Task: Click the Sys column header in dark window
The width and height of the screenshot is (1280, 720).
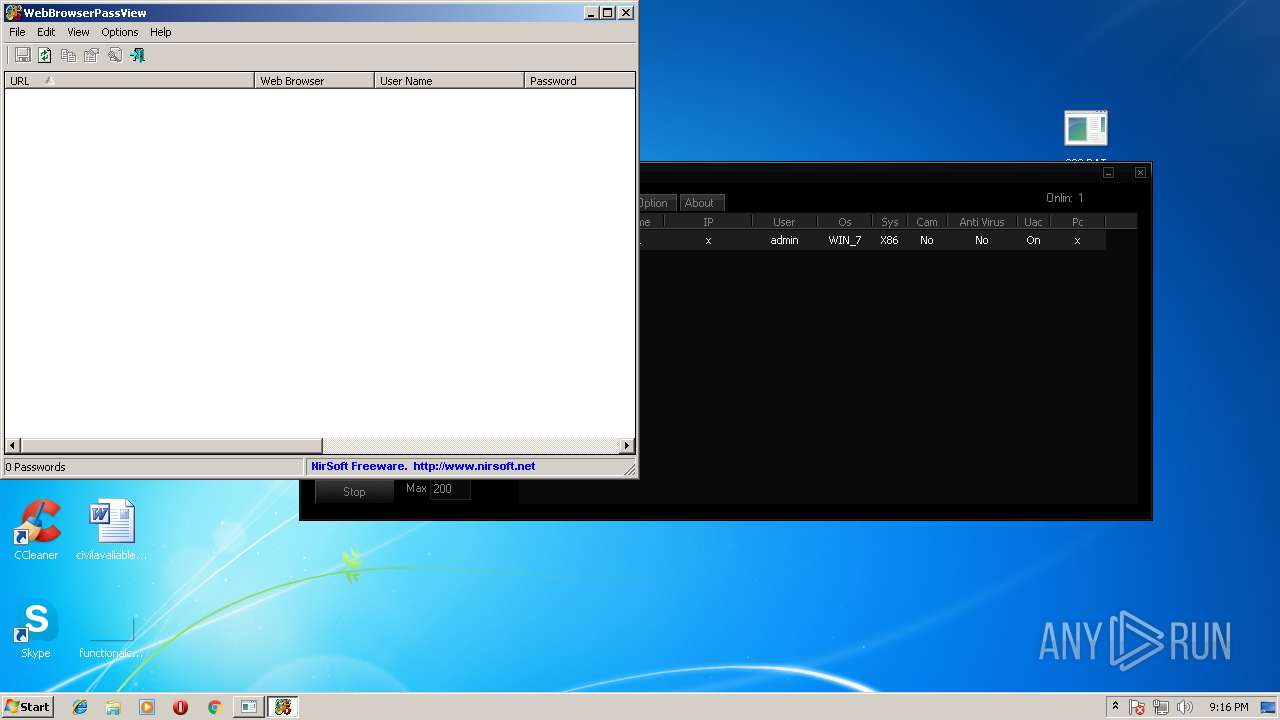Action: pos(889,222)
